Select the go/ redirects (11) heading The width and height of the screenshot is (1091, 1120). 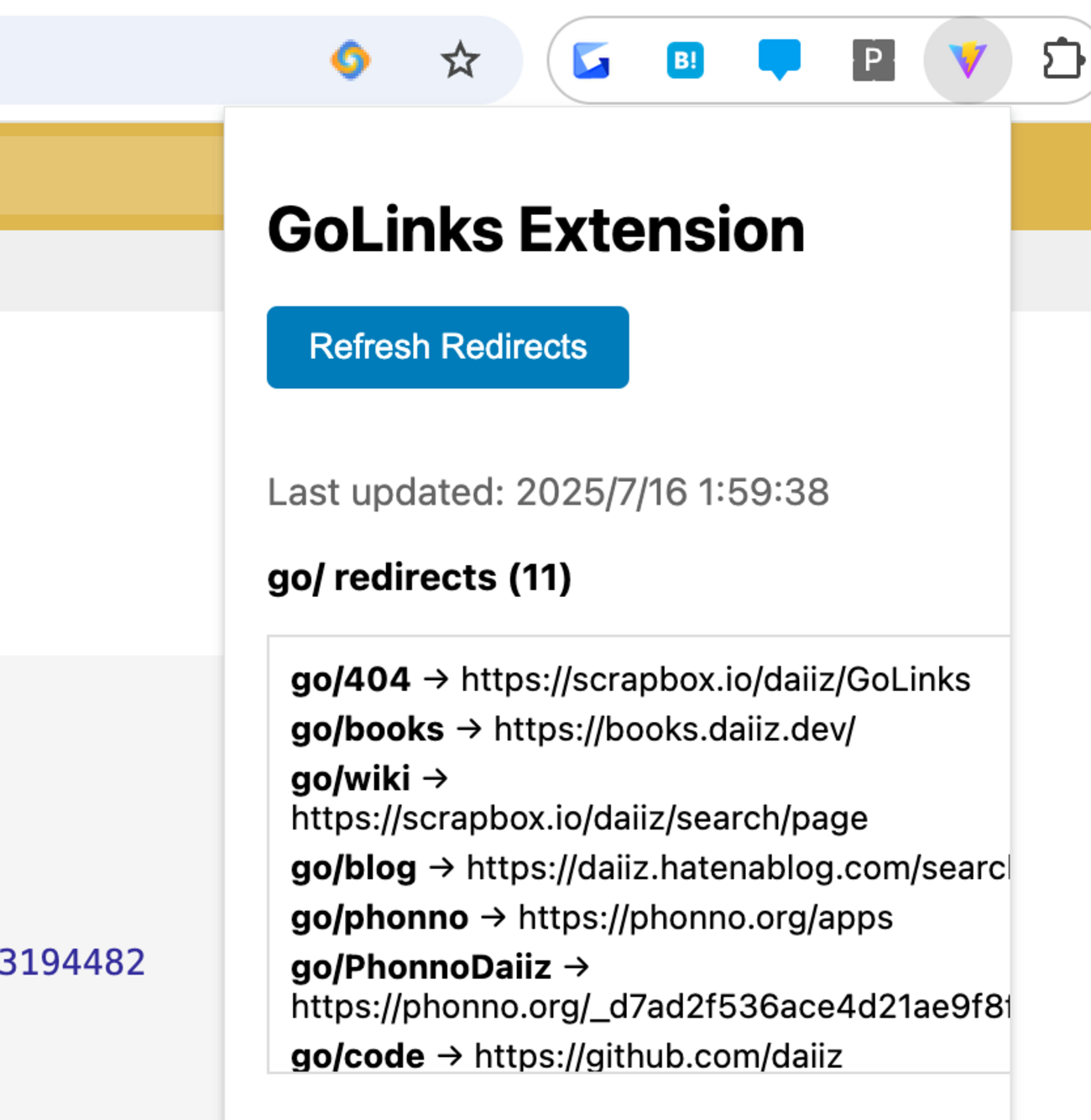pyautogui.click(x=417, y=578)
